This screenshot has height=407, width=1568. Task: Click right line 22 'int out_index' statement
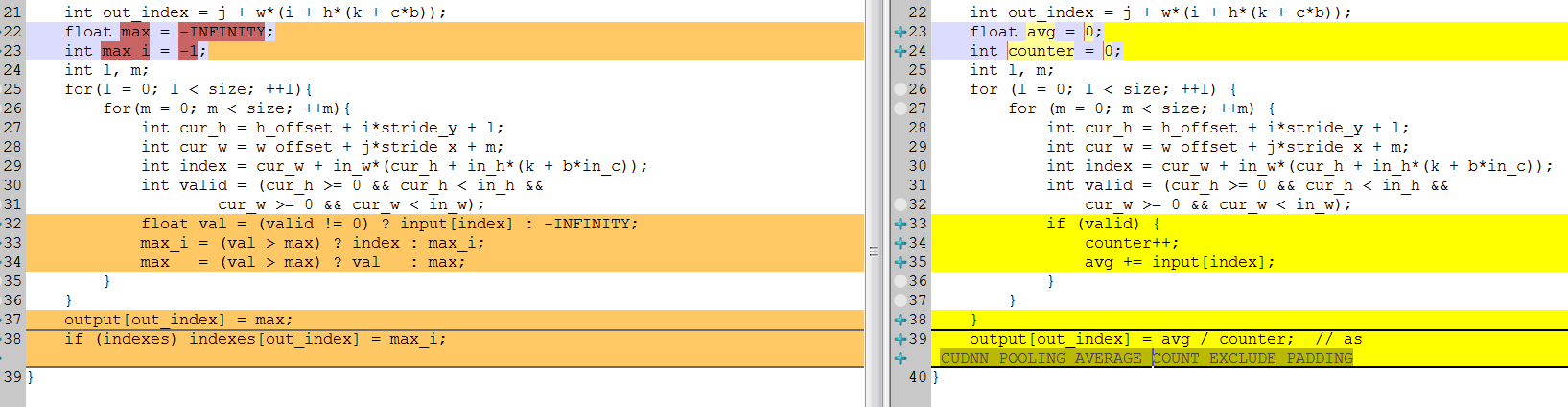pos(1160,12)
